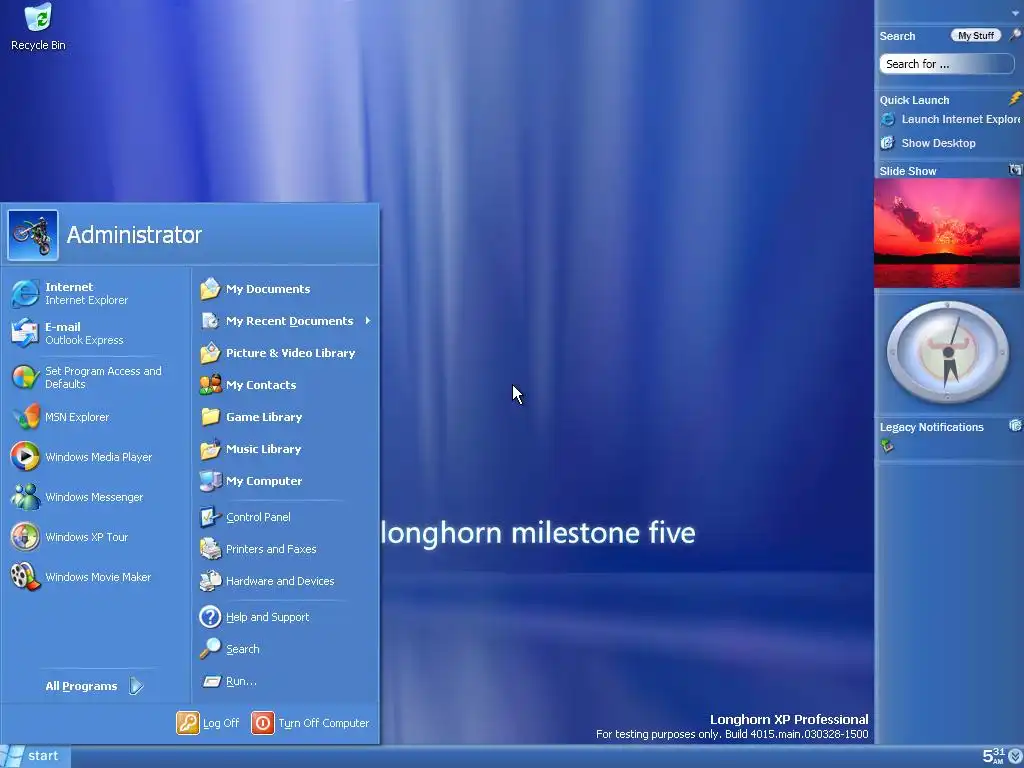Click the analog clock in sidebar
The height and width of the screenshot is (768, 1024).
pyautogui.click(x=948, y=353)
